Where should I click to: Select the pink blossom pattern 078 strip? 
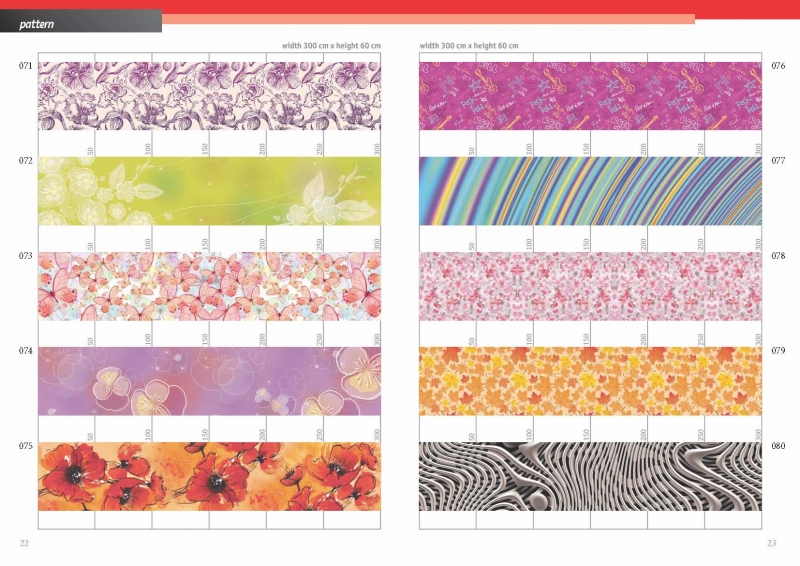click(590, 286)
